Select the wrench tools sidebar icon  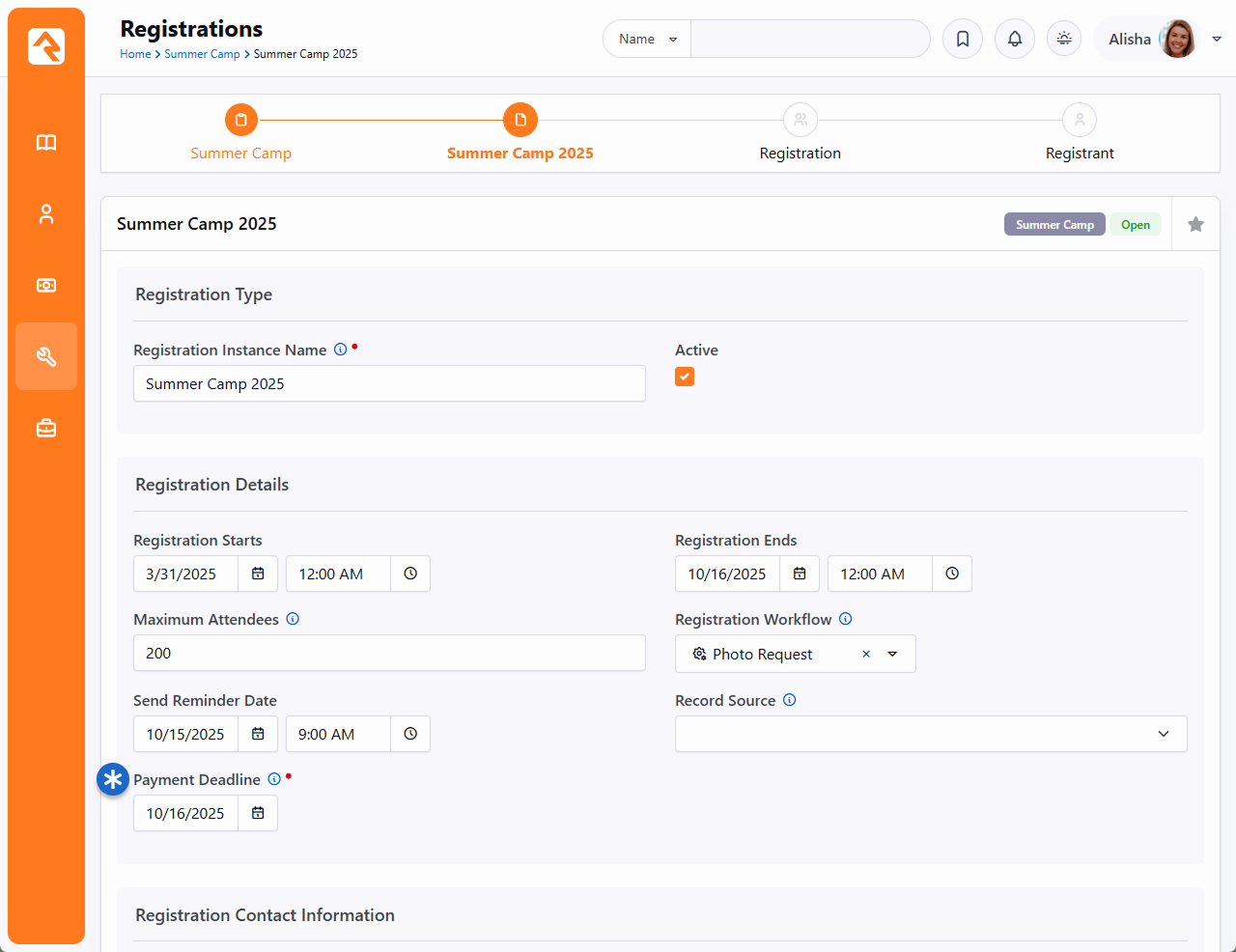coord(46,356)
